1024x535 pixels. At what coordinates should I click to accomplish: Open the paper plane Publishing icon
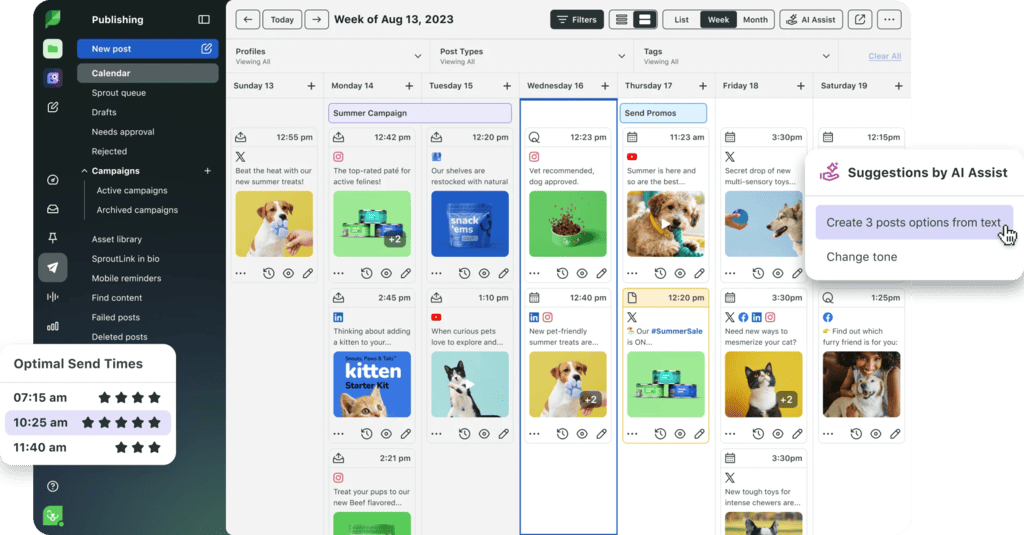coord(53,267)
